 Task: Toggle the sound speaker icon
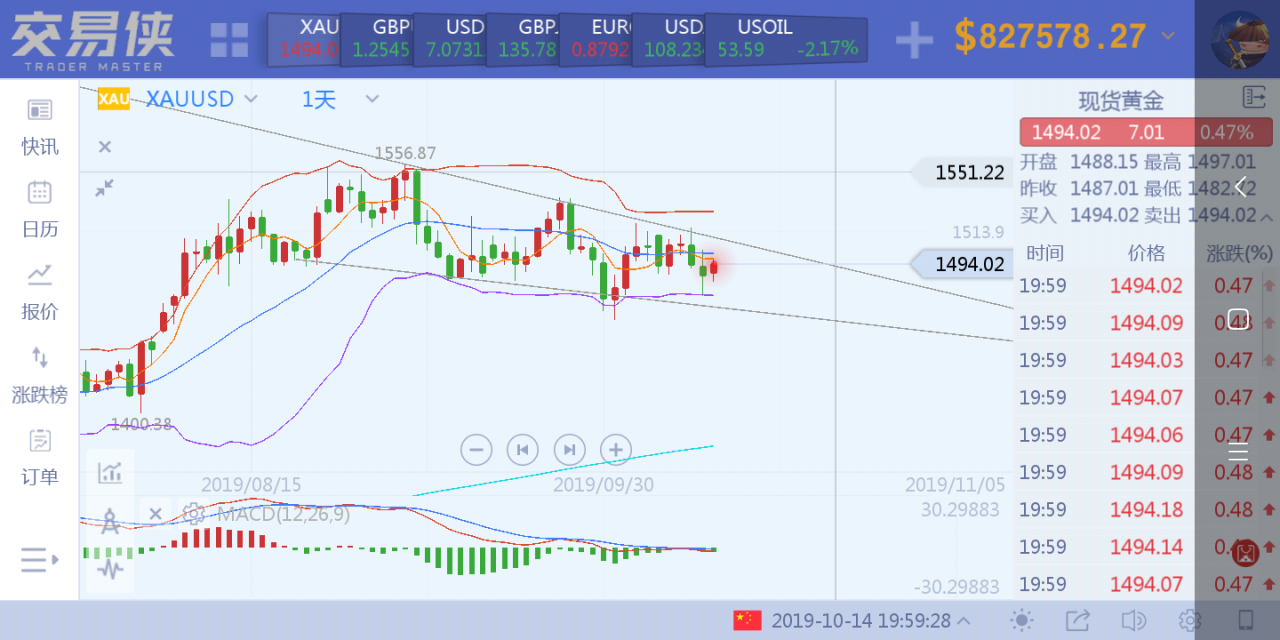point(1133,620)
